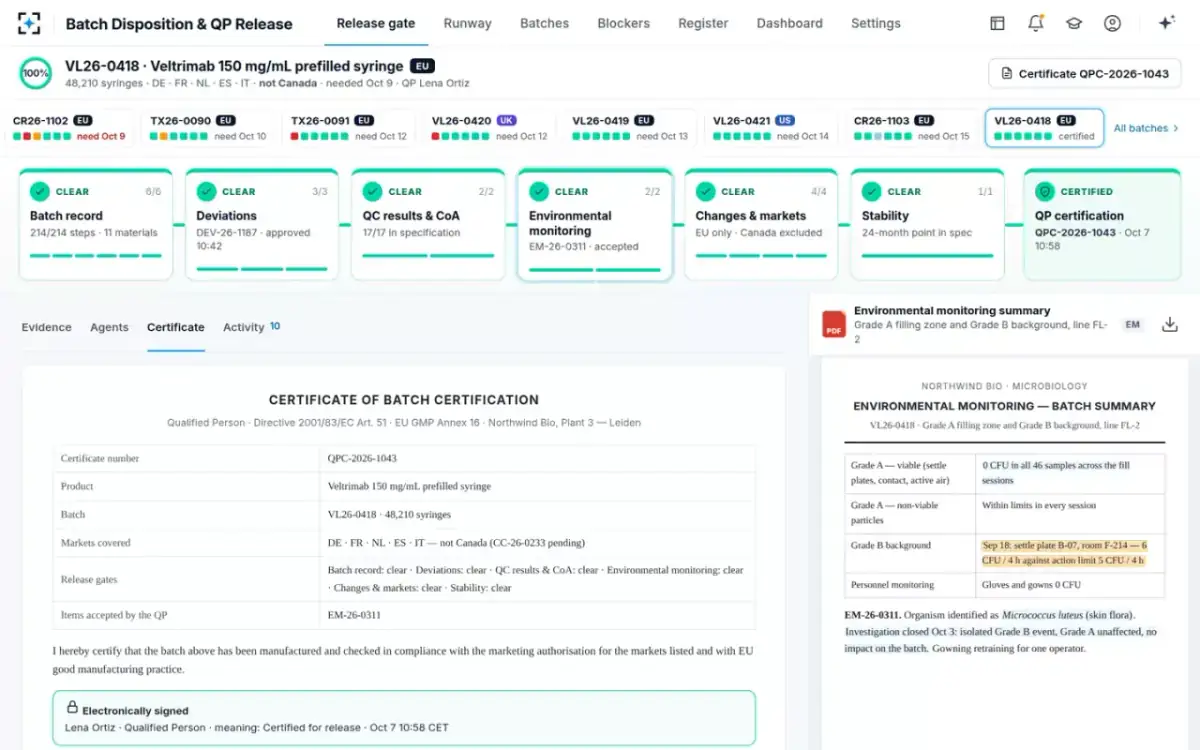Select the certified VL26-0418 chip
Viewport: 1200px width, 750px height.
point(1044,128)
